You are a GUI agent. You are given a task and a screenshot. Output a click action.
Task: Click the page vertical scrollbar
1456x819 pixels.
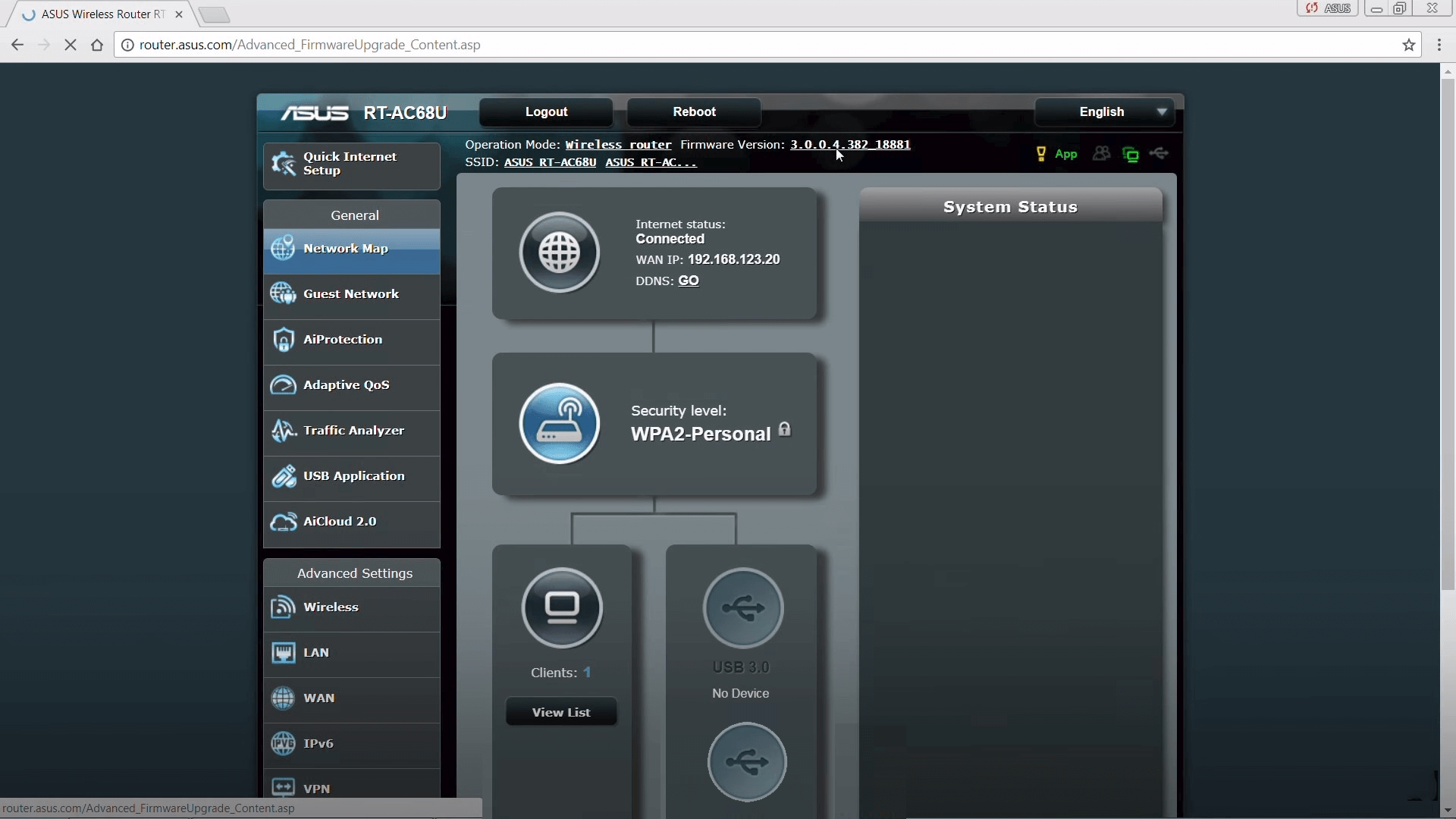click(1448, 334)
